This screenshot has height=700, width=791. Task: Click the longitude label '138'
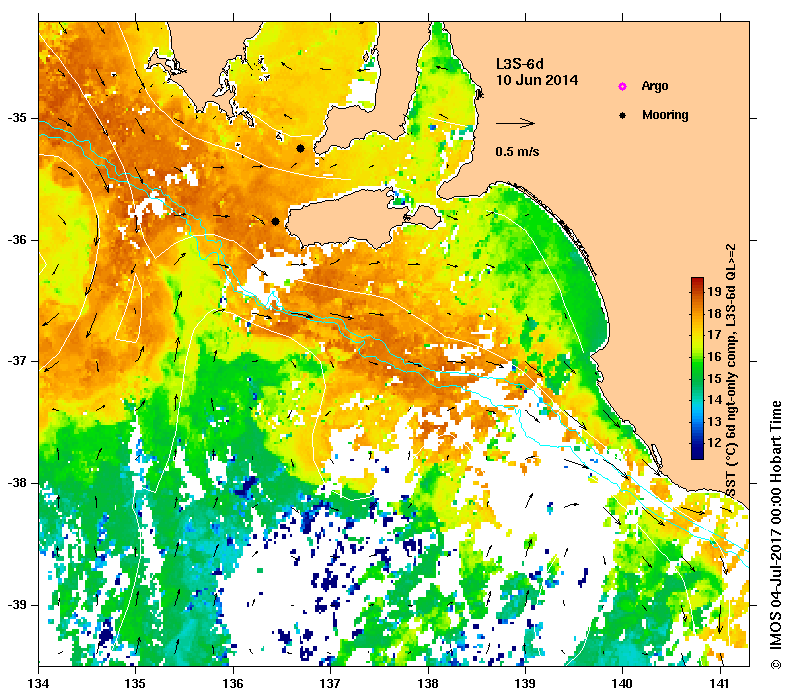pyautogui.click(x=428, y=684)
